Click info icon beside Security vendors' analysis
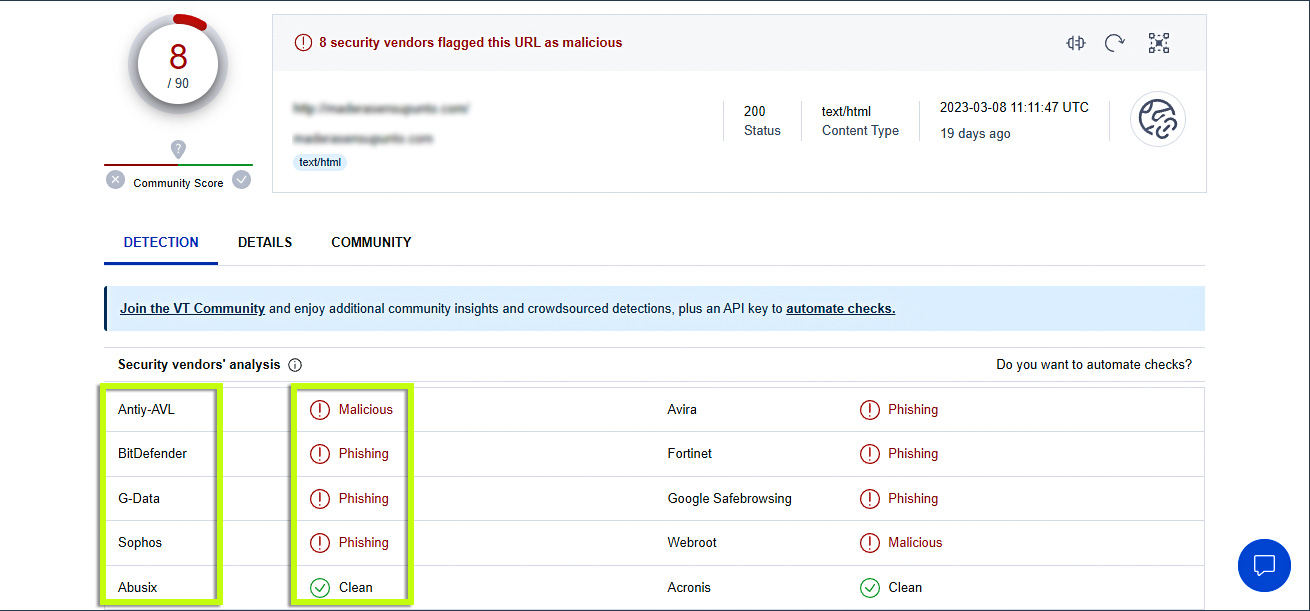Viewport: 1310px width, 611px height. click(x=295, y=365)
